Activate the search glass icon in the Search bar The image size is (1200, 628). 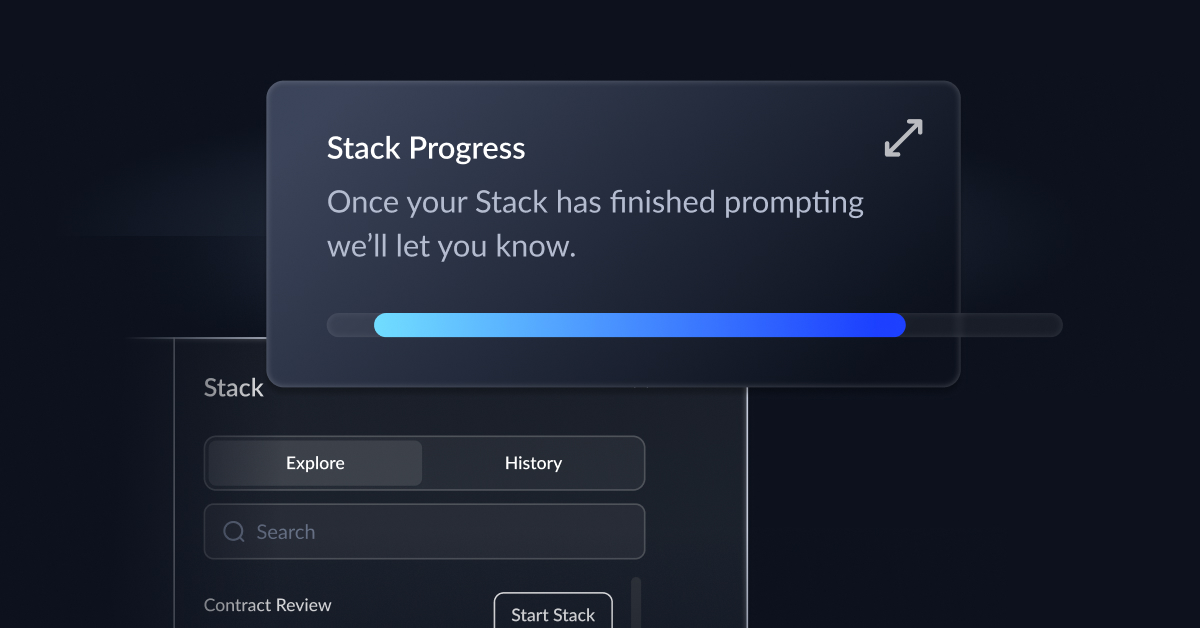233,531
